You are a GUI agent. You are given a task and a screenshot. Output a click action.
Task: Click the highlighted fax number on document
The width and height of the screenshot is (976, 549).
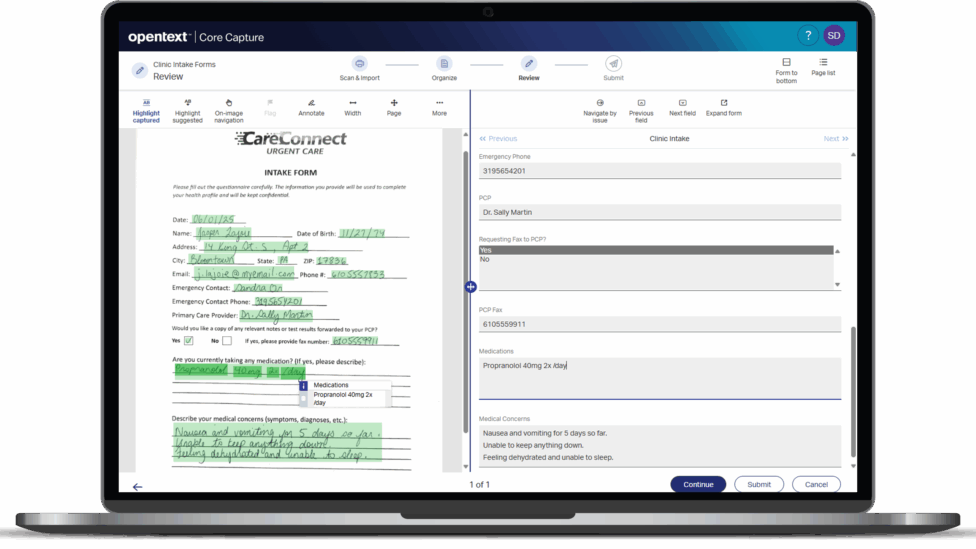point(355,341)
